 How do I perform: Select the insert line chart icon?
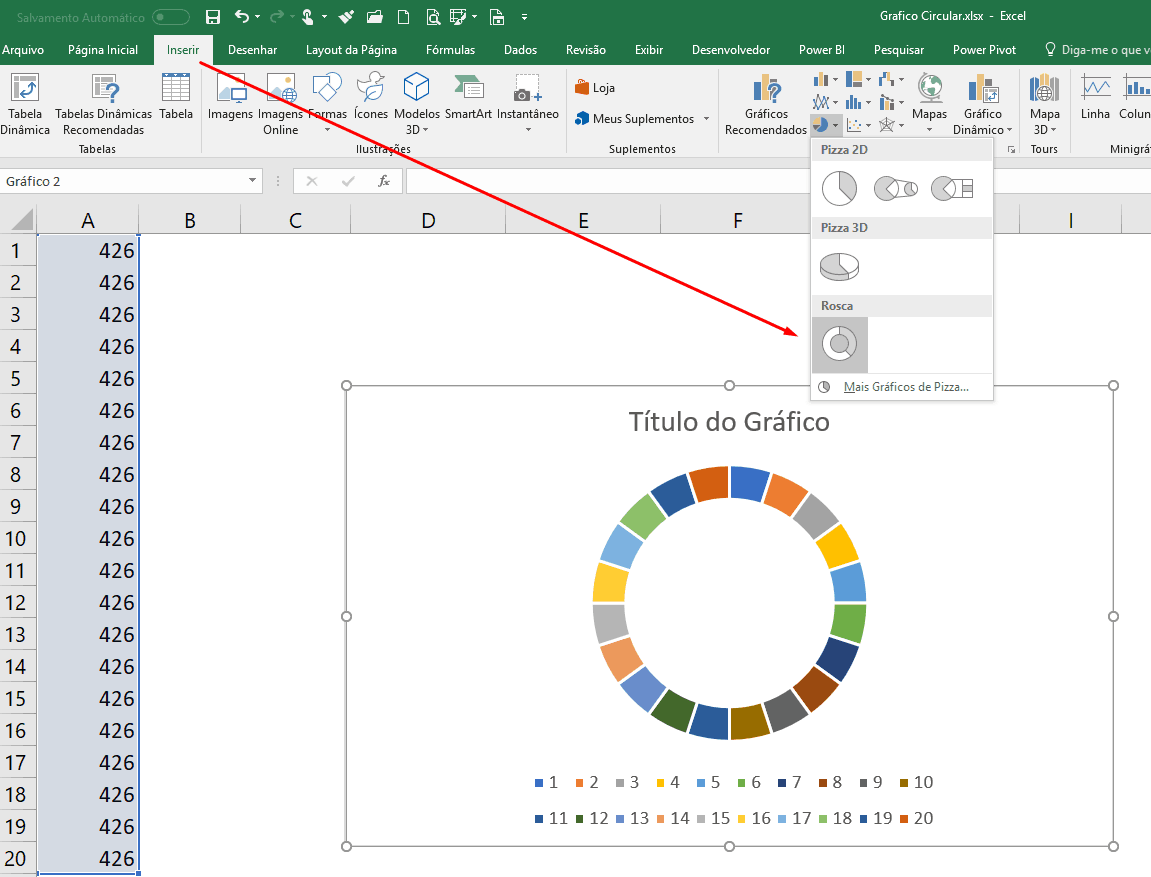[820, 100]
